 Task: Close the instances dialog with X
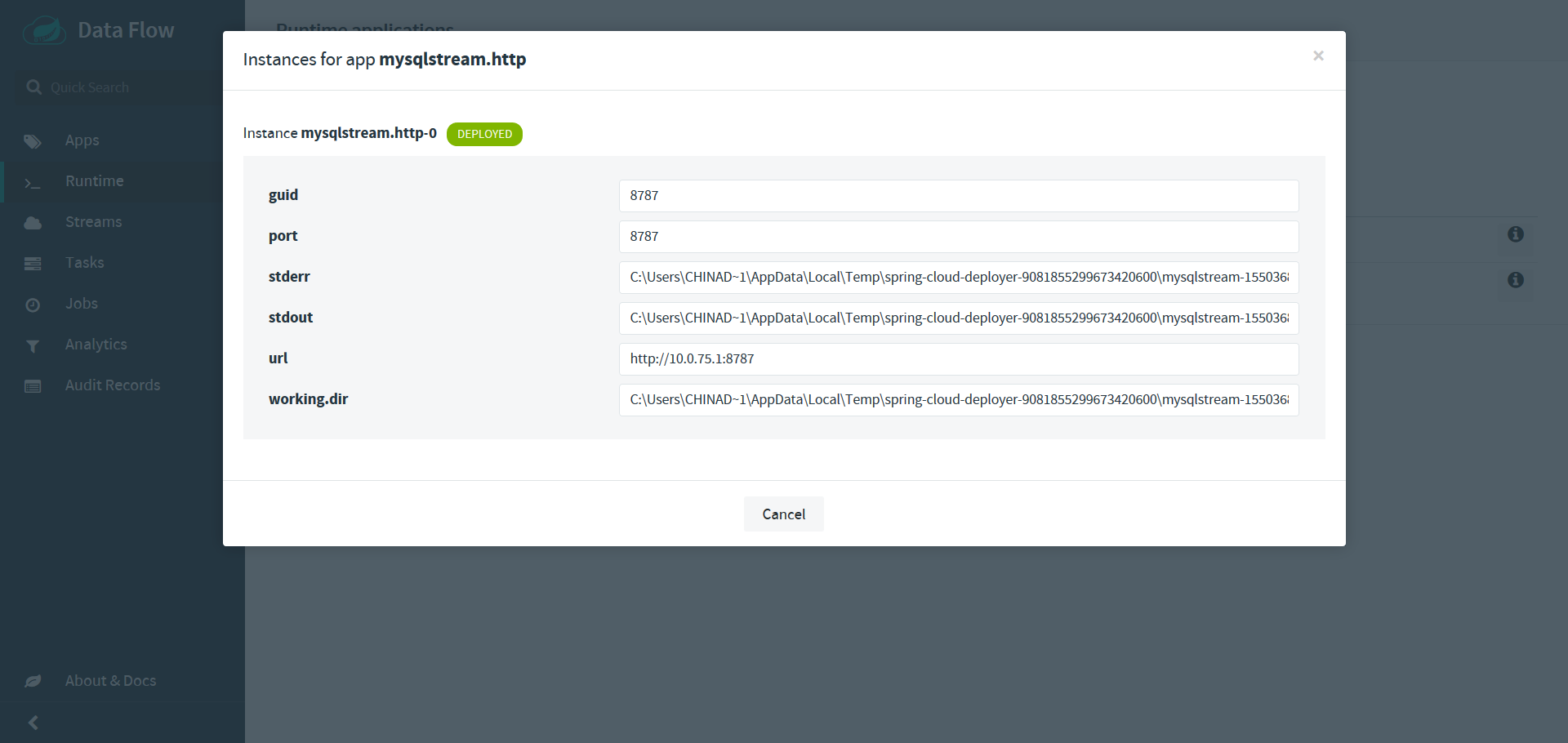point(1318,56)
